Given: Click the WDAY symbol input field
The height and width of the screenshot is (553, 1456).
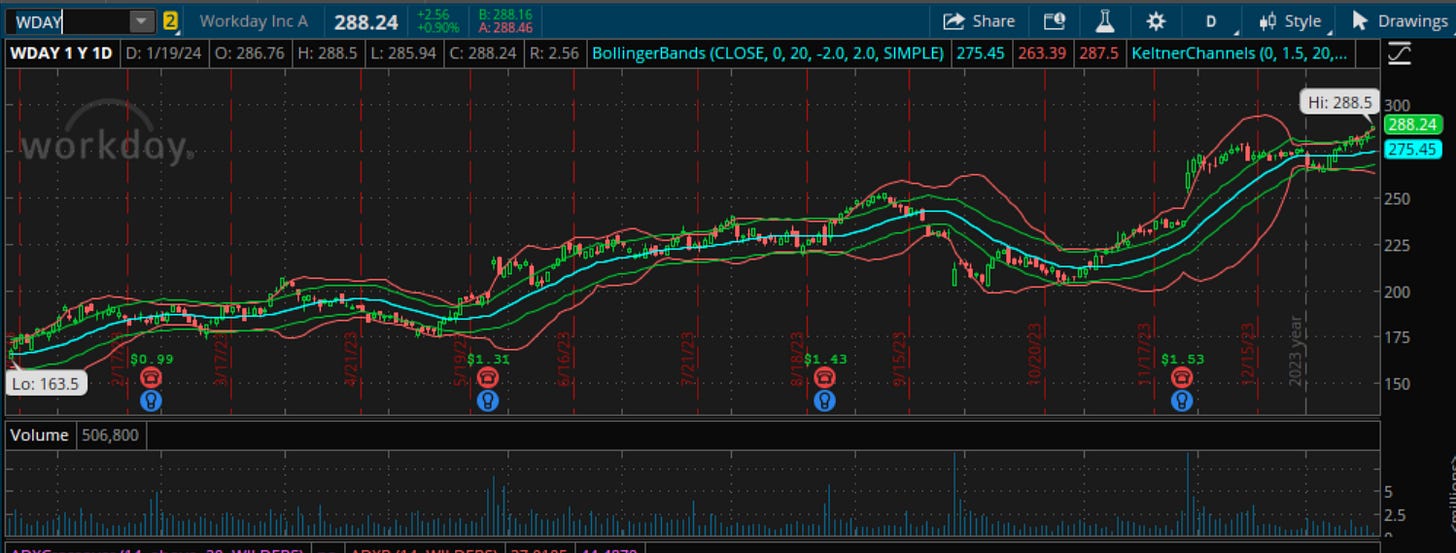Looking at the screenshot, I should coord(68,21).
